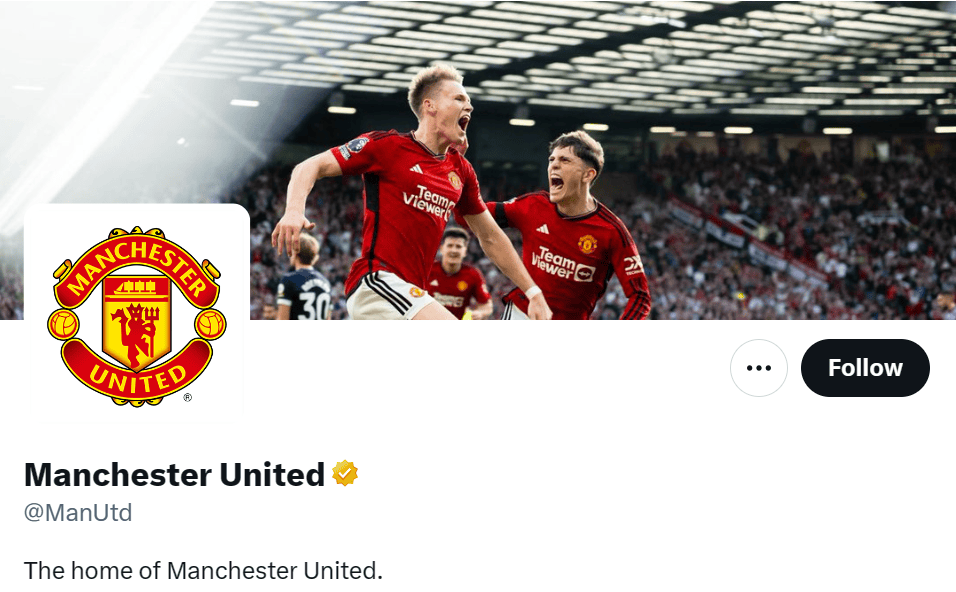
Task: Follow the Manchester United account
Action: point(865,368)
